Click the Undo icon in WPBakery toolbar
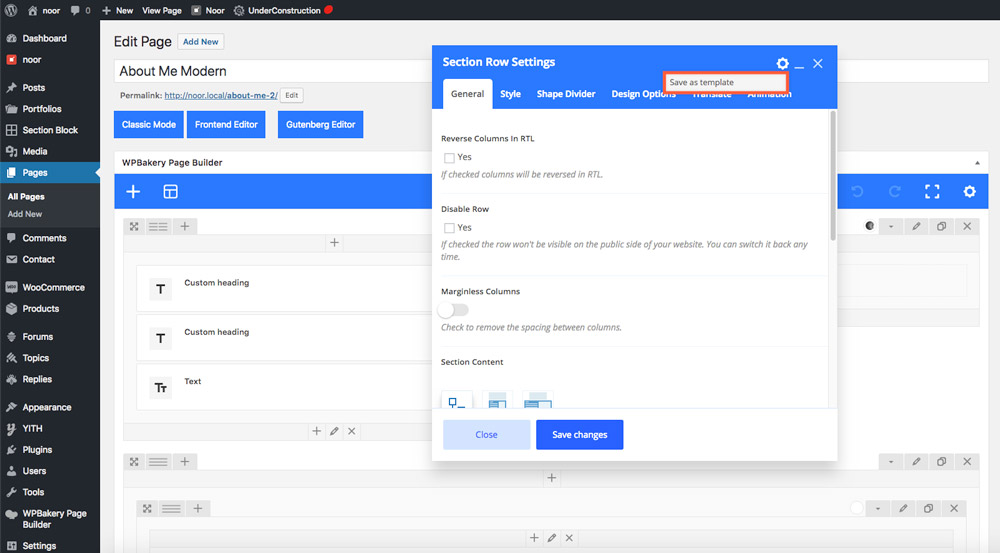 [857, 191]
